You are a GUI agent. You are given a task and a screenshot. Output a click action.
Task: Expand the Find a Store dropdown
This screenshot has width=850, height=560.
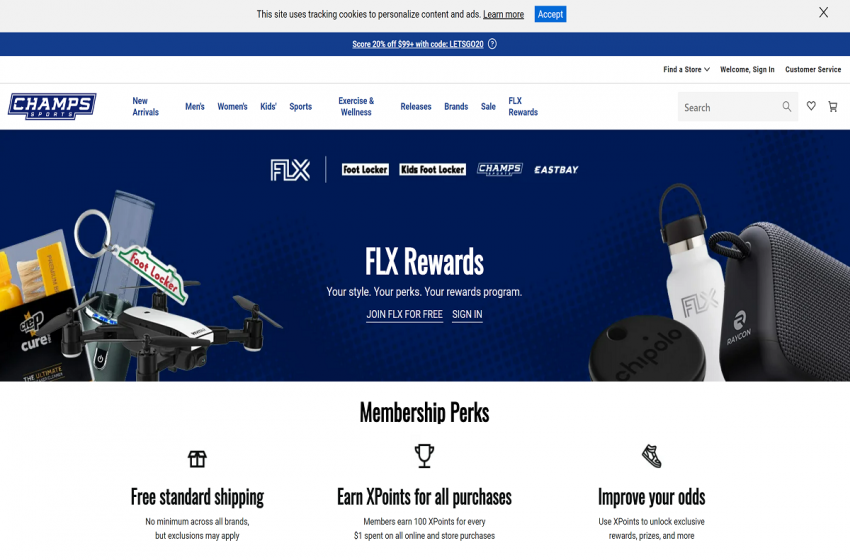click(x=686, y=69)
